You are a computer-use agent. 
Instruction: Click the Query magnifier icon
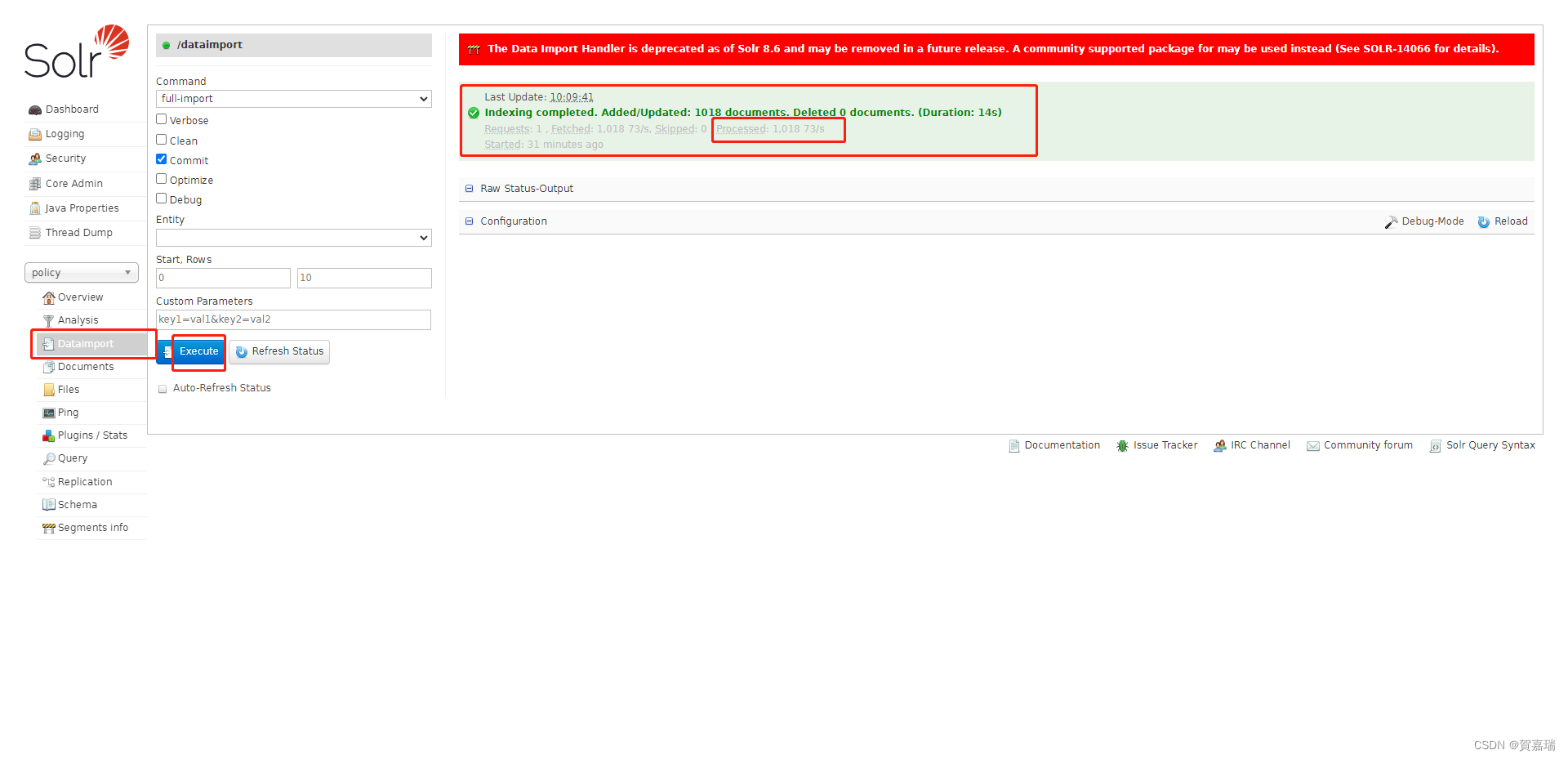pyautogui.click(x=49, y=458)
